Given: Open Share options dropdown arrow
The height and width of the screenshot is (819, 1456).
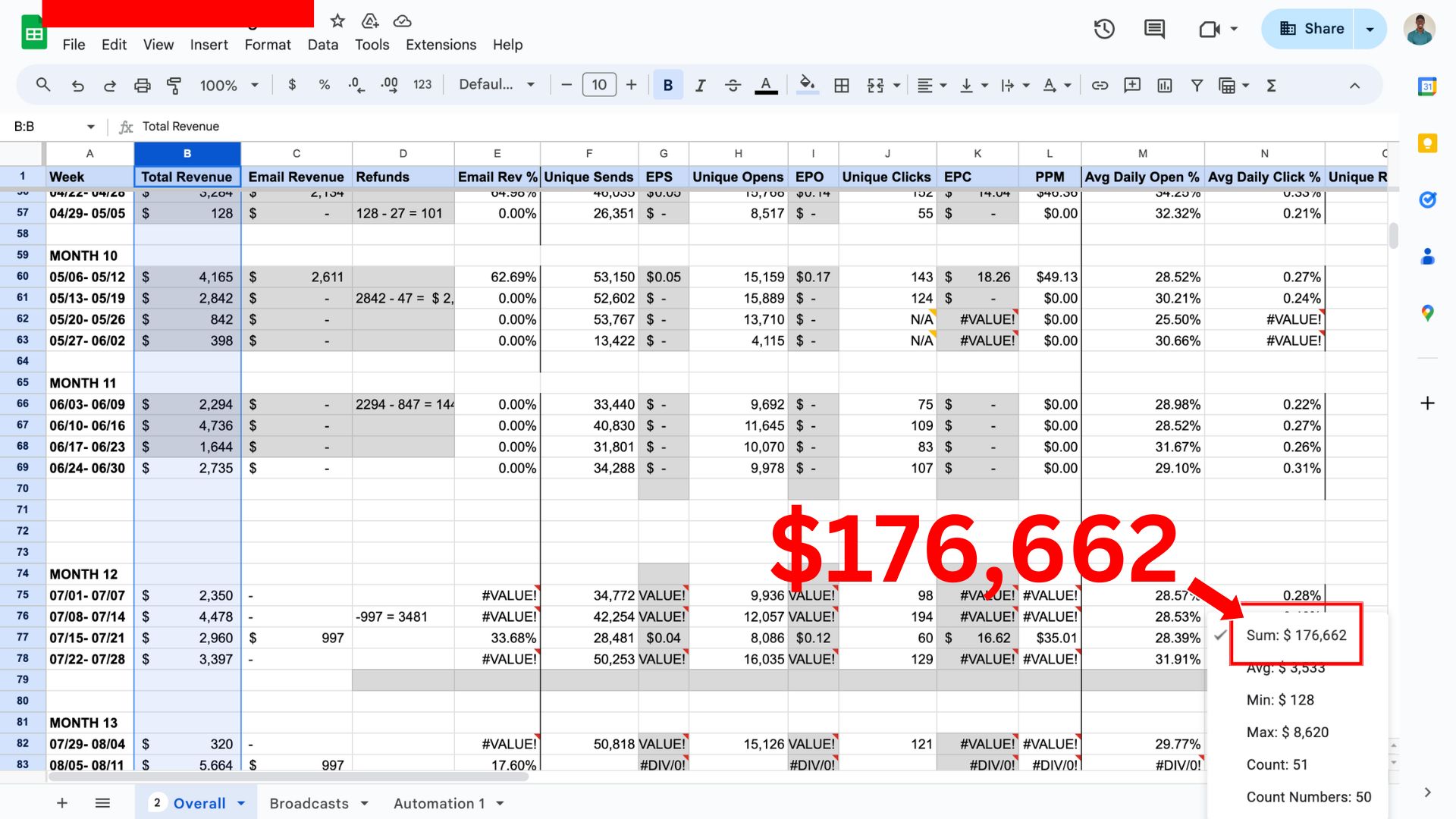Looking at the screenshot, I should pyautogui.click(x=1370, y=29).
